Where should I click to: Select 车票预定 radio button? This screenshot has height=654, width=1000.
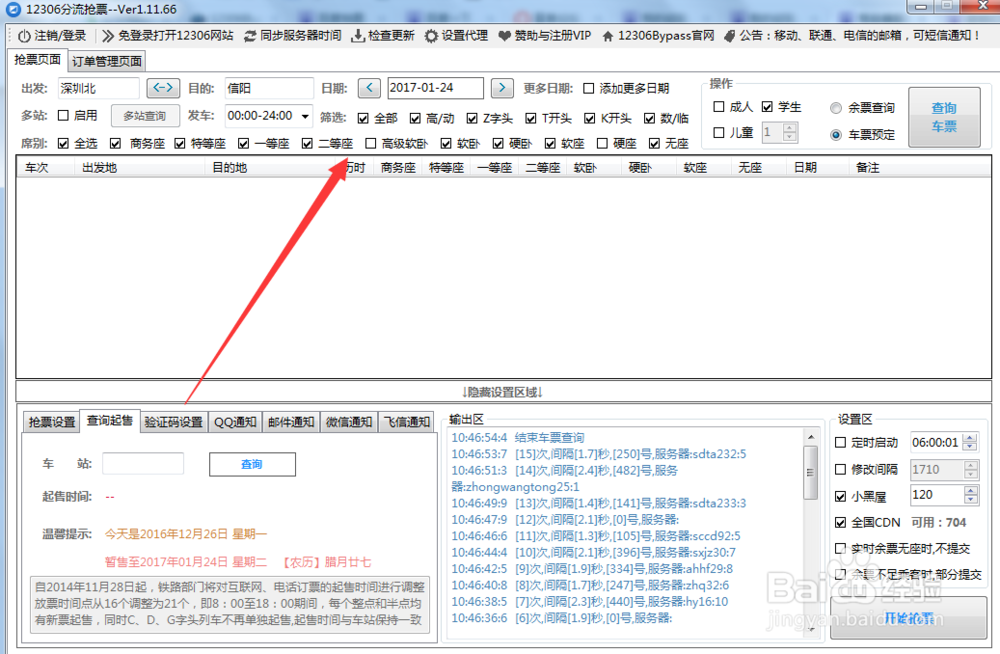coord(835,135)
